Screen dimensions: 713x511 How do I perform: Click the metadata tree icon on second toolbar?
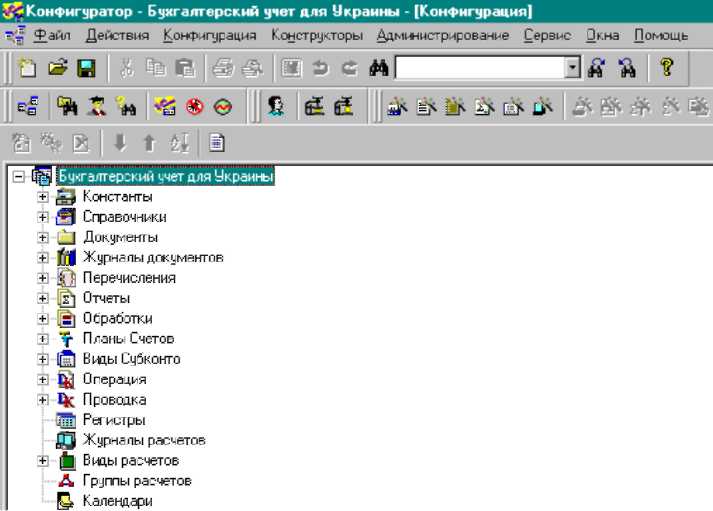point(28,107)
